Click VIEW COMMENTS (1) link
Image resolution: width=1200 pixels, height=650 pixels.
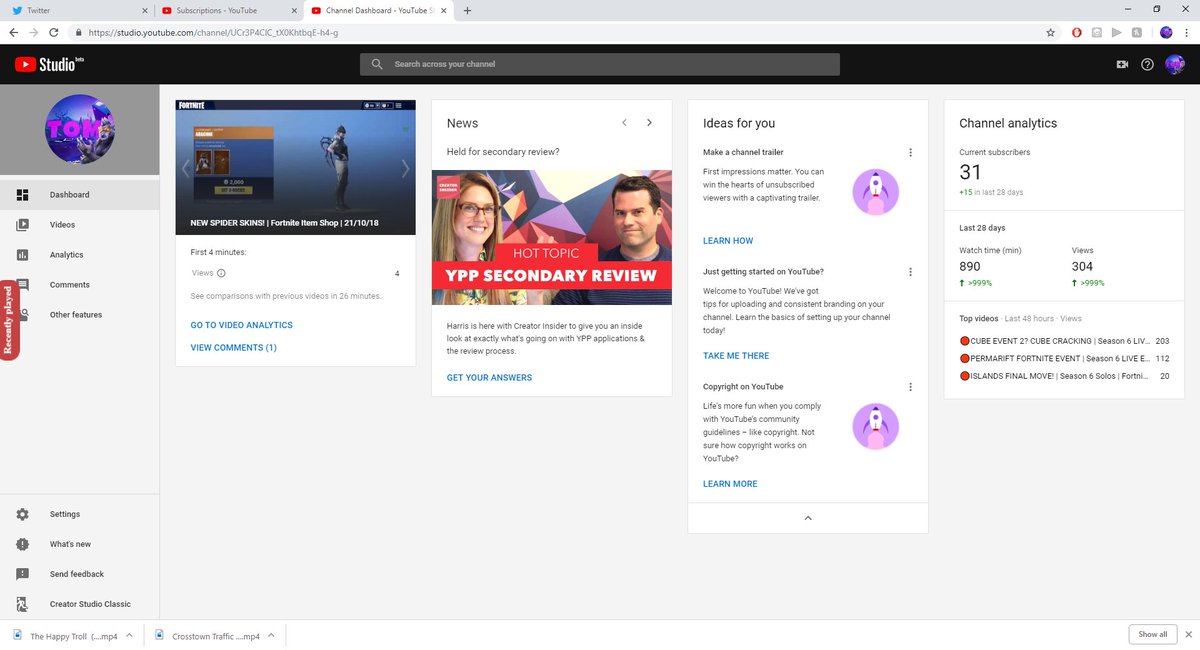click(x=233, y=348)
